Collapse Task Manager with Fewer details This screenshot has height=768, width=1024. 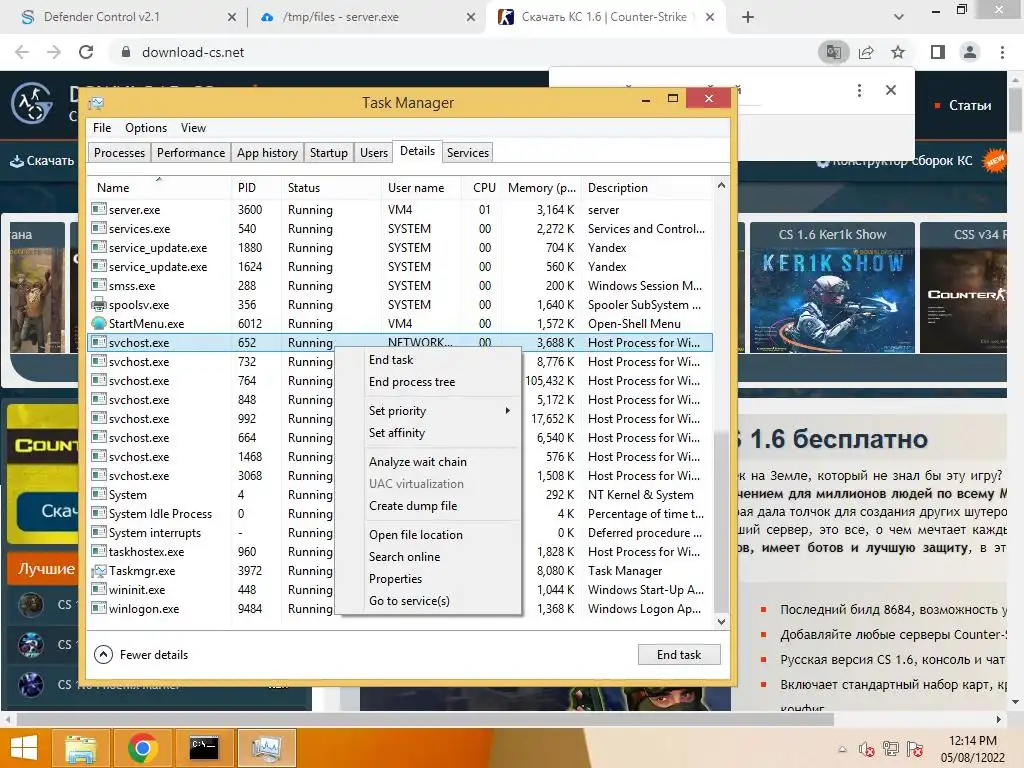coord(141,654)
